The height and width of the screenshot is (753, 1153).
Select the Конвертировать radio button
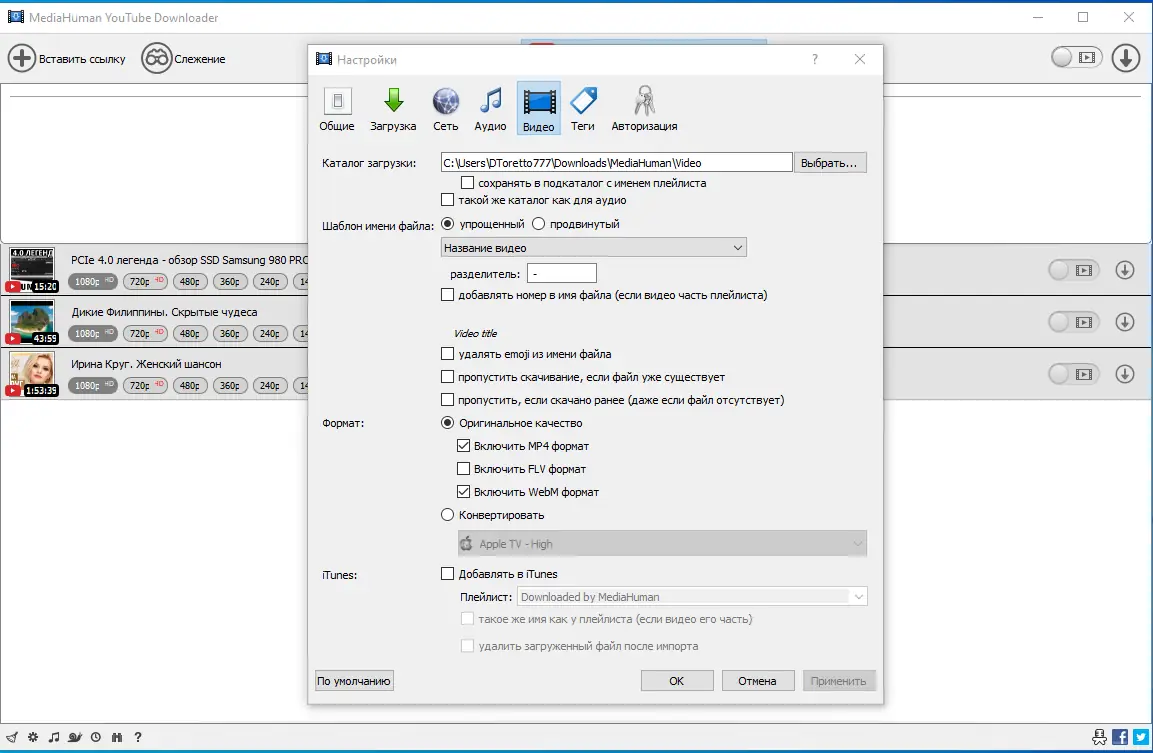pyautogui.click(x=447, y=515)
